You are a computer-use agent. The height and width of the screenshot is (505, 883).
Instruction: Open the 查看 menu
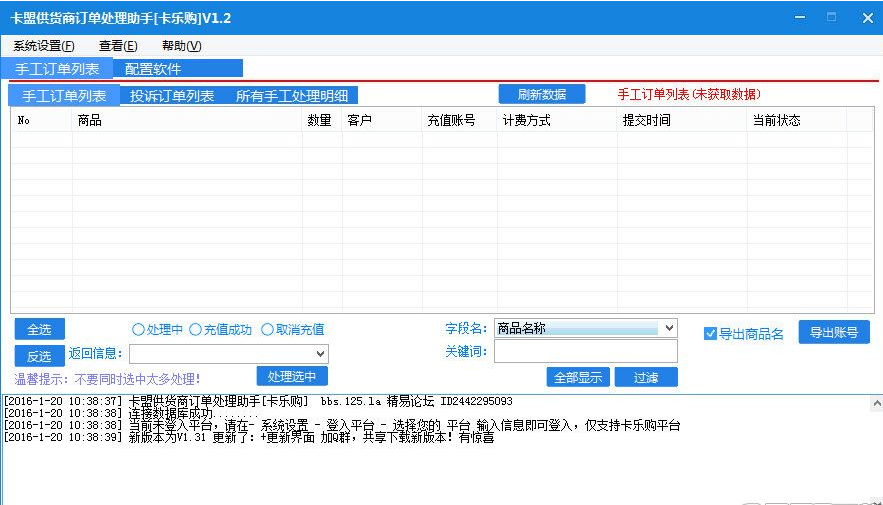point(117,46)
